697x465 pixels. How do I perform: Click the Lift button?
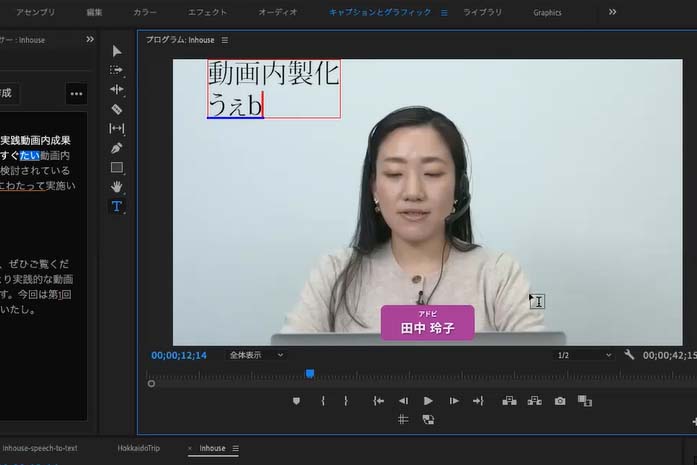[509, 401]
